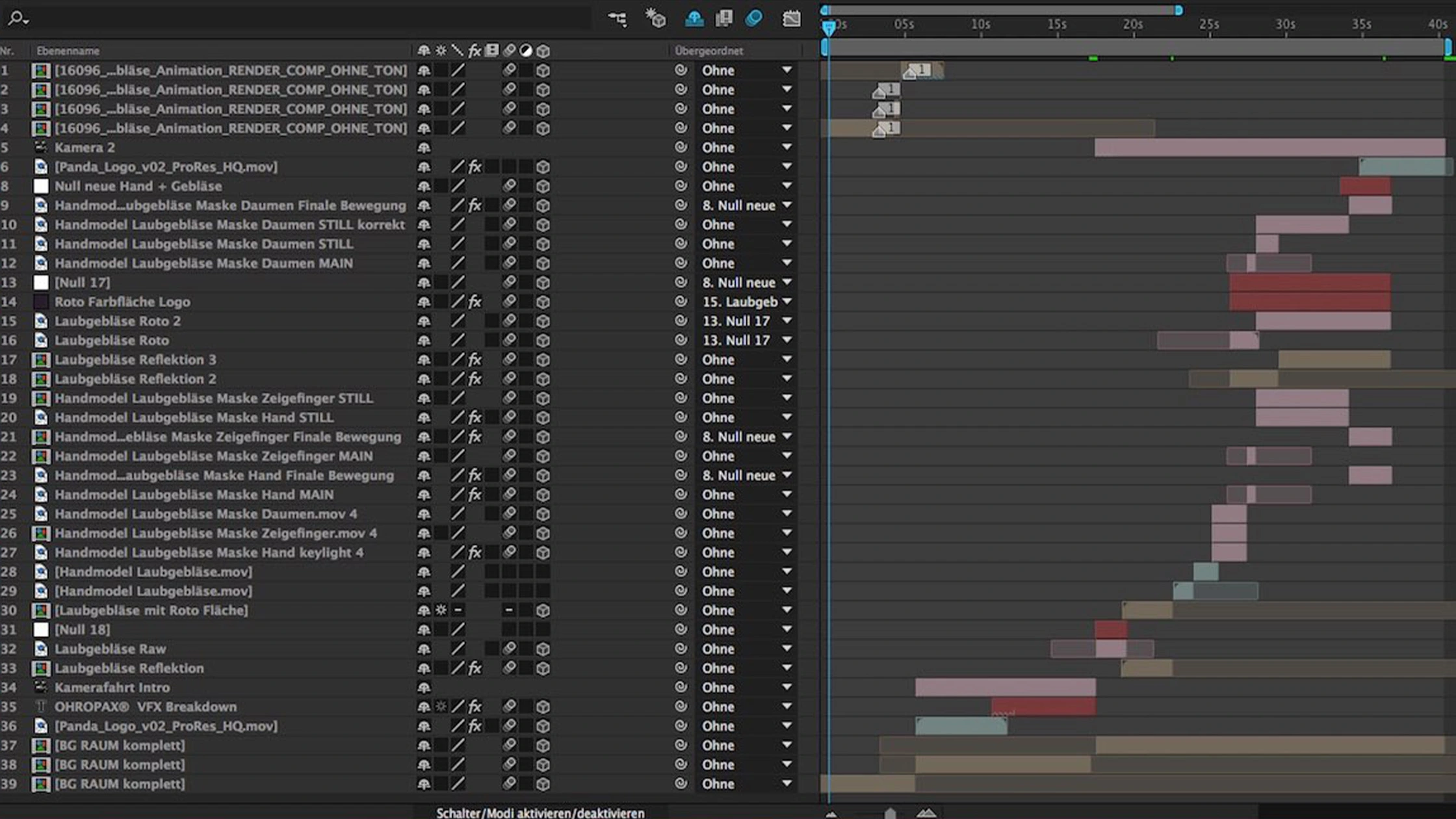
Task: Click the current time indicator playhead
Action: coord(829,28)
